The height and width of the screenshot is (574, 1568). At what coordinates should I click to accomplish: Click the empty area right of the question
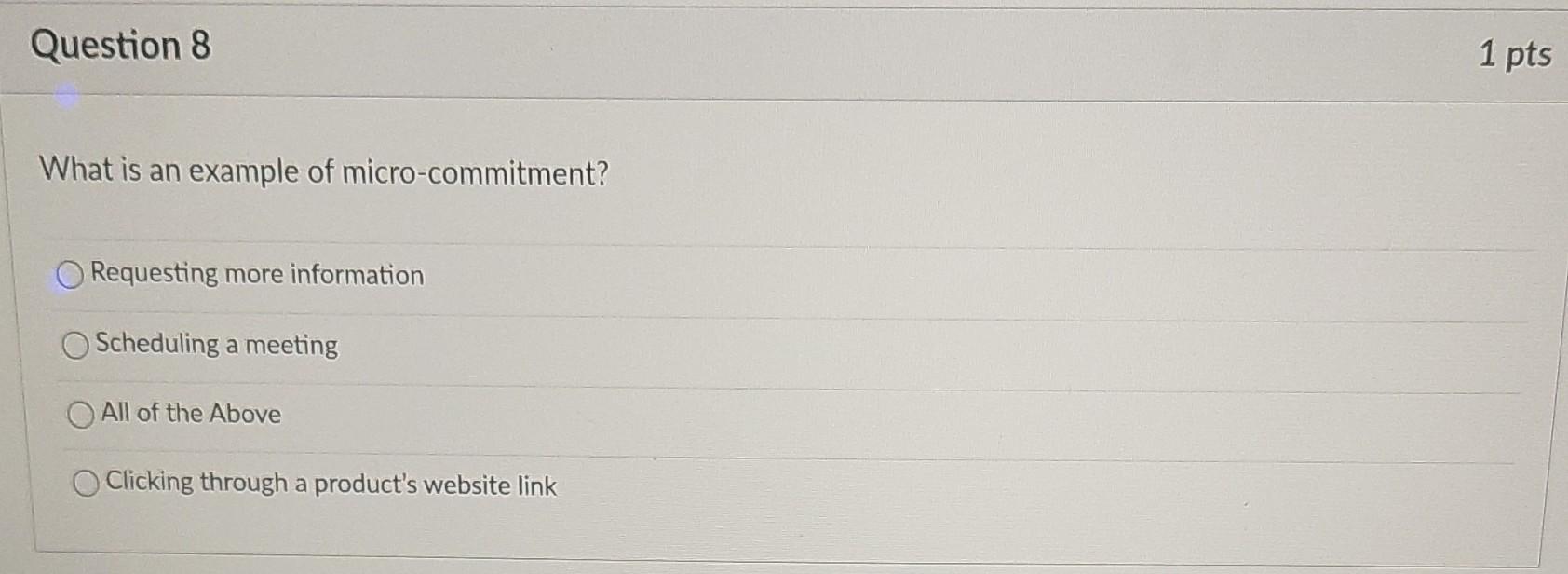click(x=1024, y=172)
